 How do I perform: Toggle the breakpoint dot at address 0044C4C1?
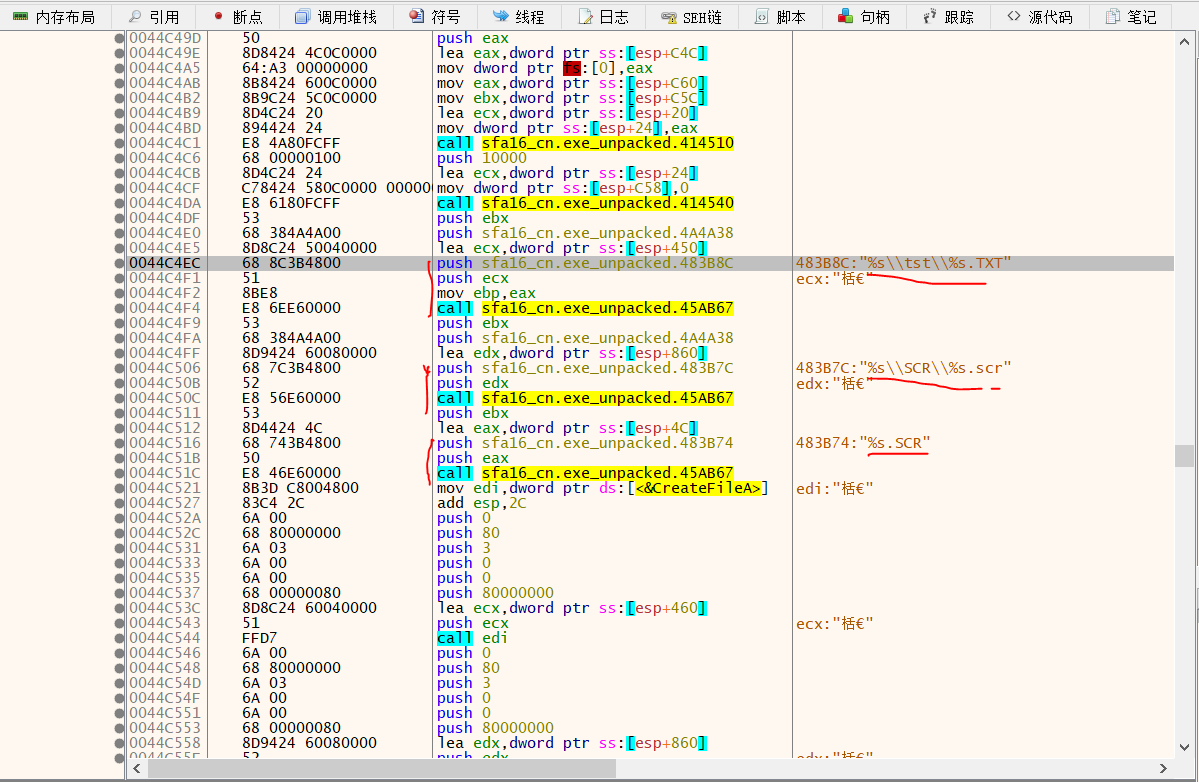(120, 143)
